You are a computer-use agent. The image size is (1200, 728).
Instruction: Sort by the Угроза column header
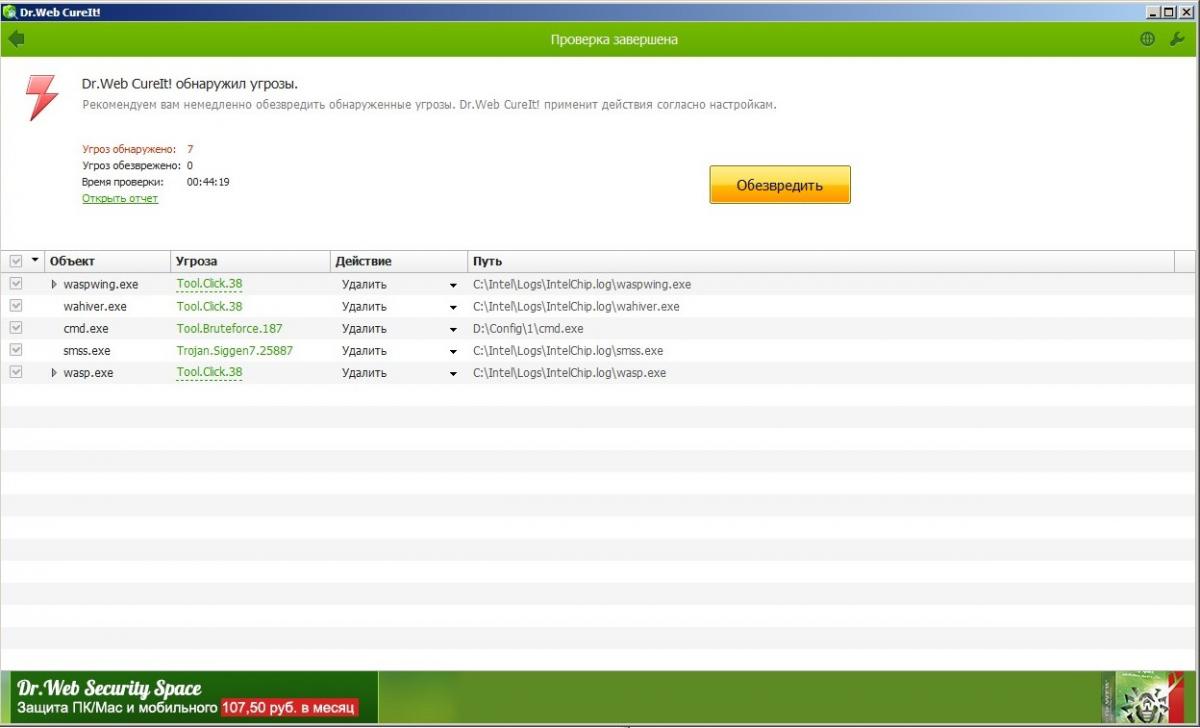[x=250, y=261]
